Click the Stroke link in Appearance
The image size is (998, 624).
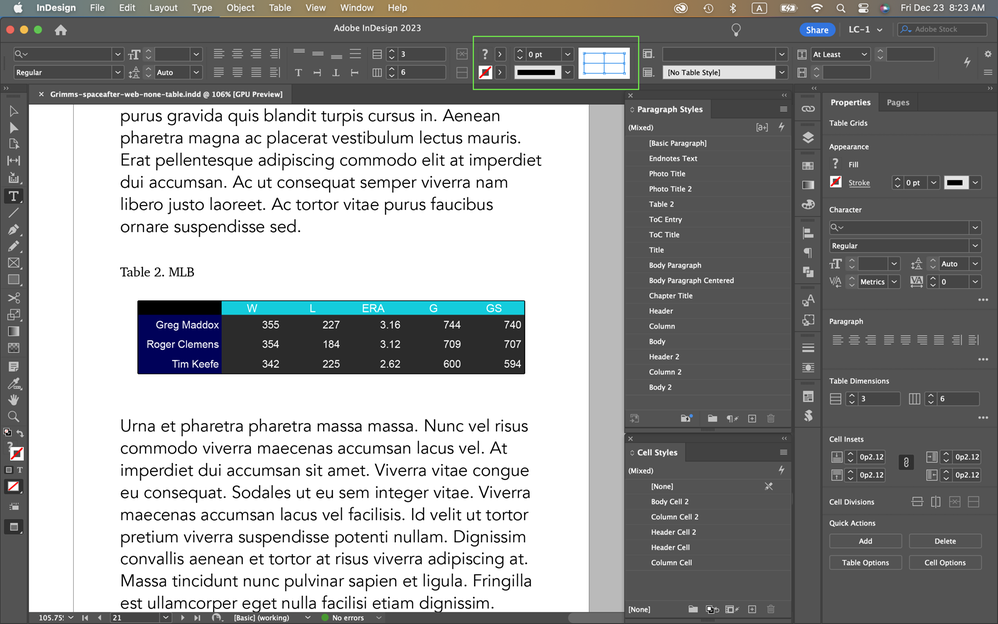click(859, 183)
